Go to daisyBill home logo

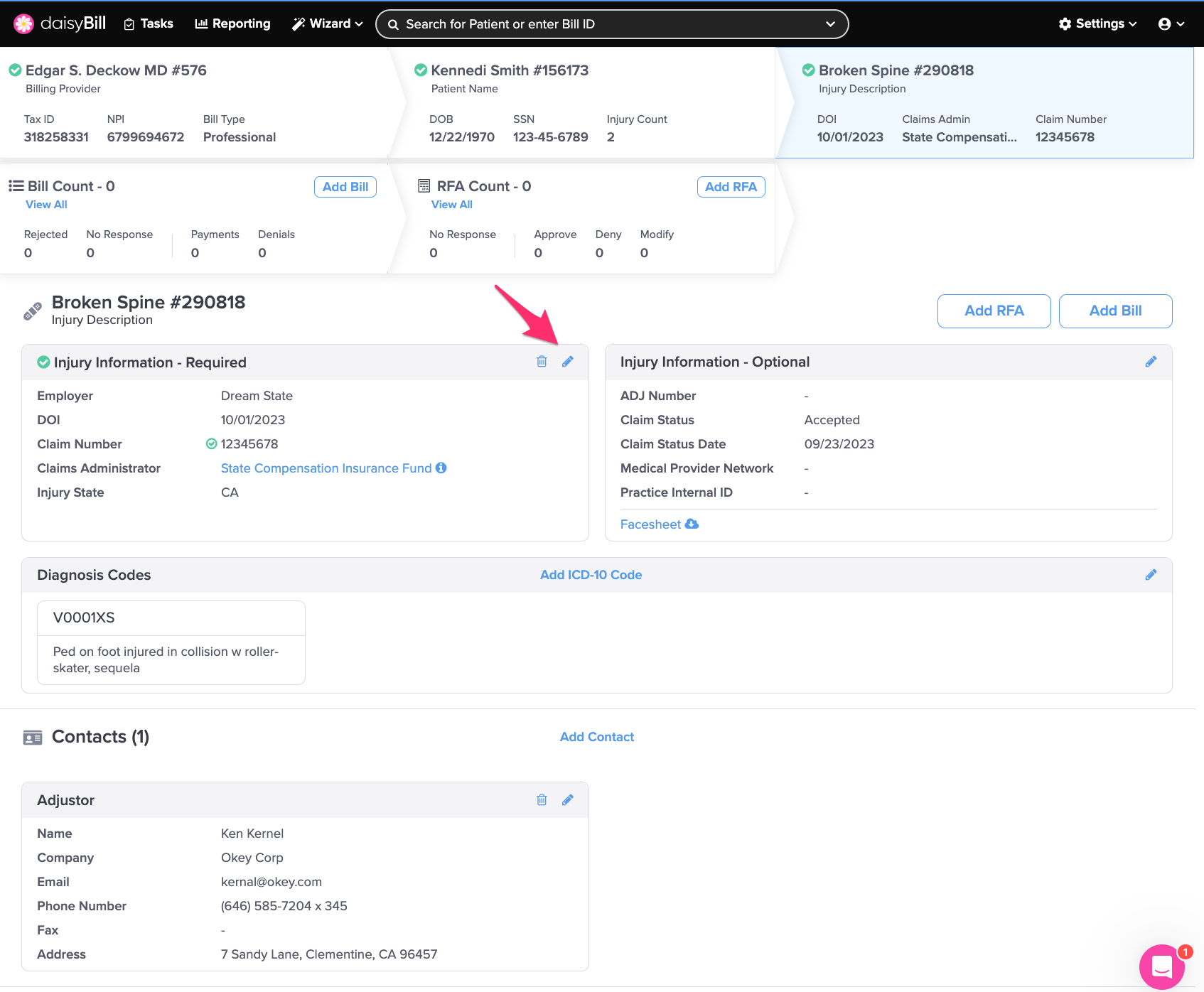[60, 23]
